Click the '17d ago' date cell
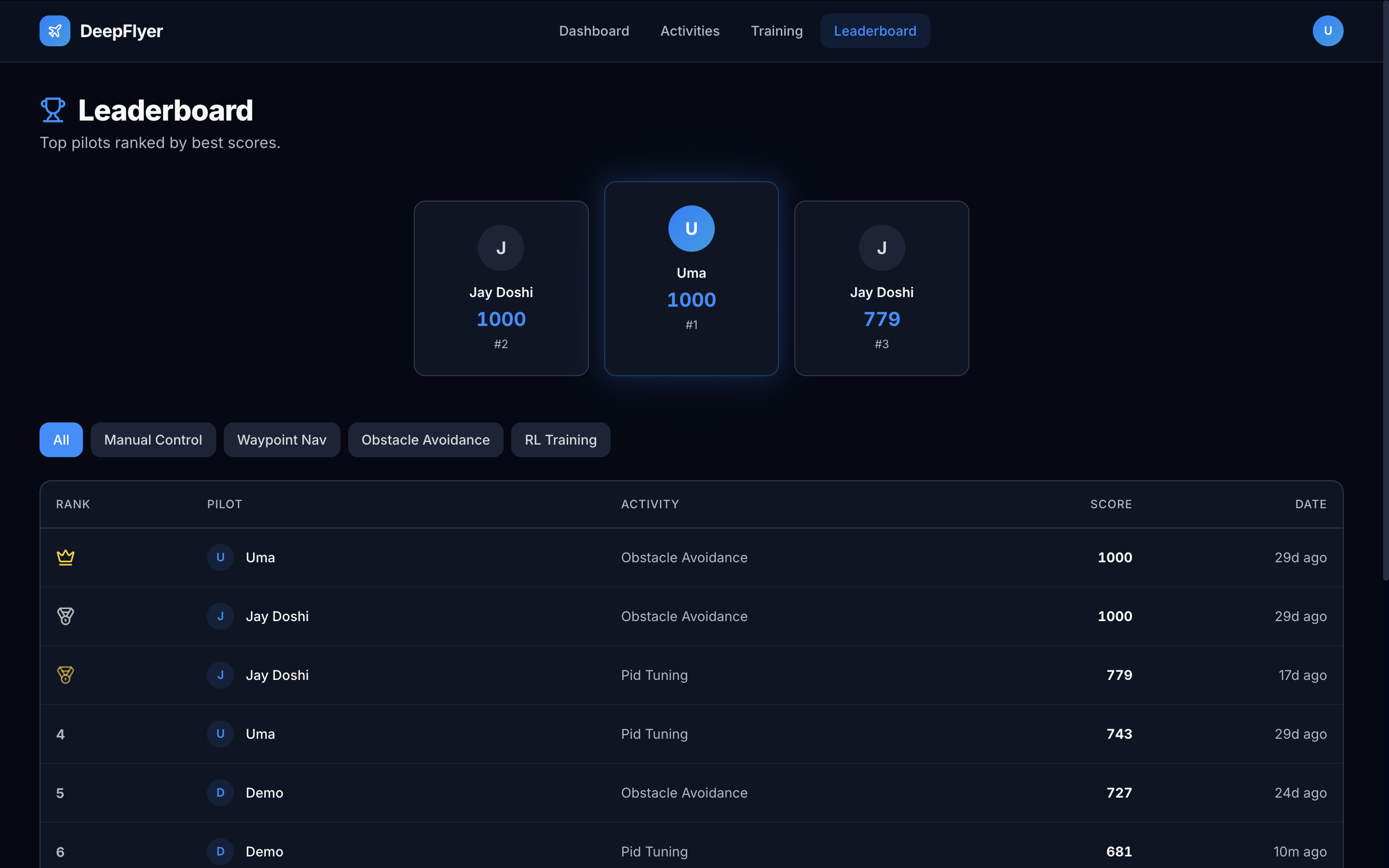 1302,675
